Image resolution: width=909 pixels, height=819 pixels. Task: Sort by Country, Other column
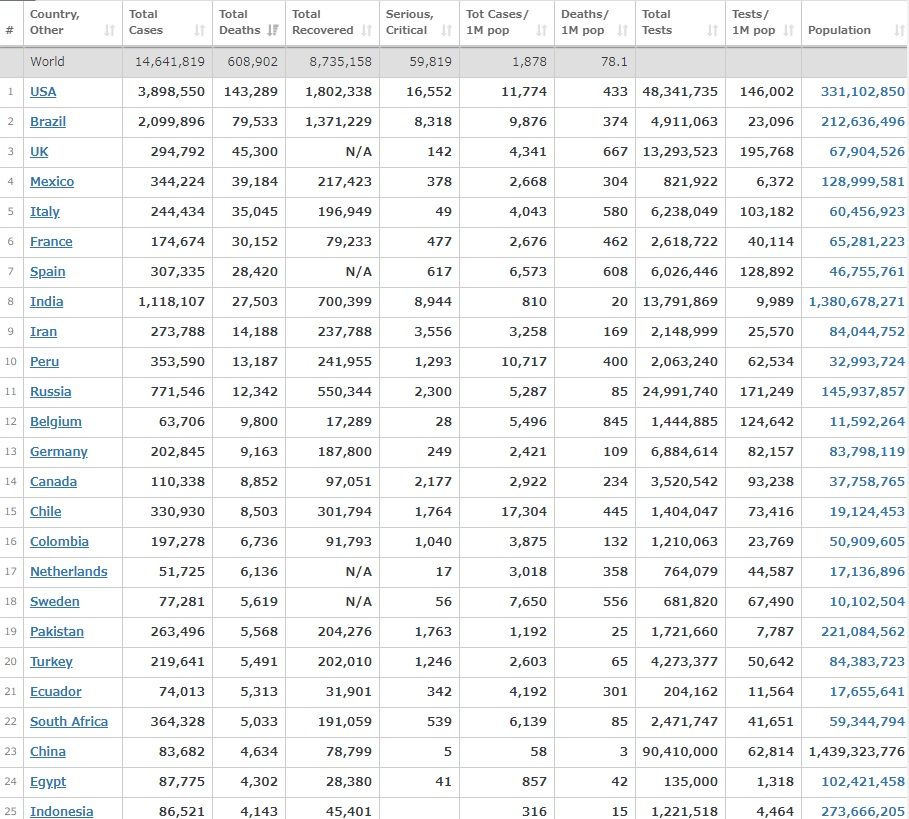(71, 23)
